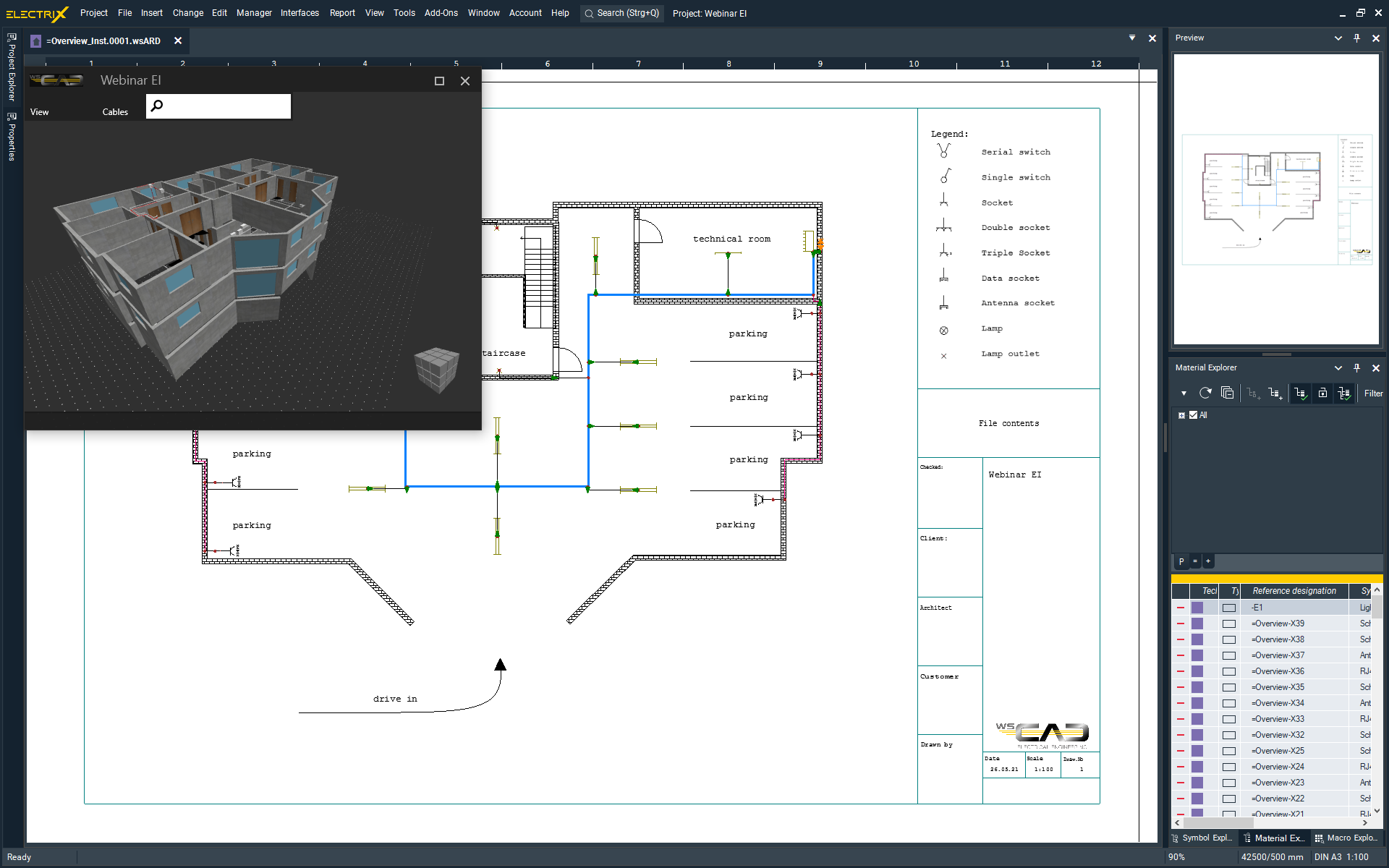Click inside the Webinar EI search field
The height and width of the screenshot is (868, 1389).
click(x=224, y=106)
